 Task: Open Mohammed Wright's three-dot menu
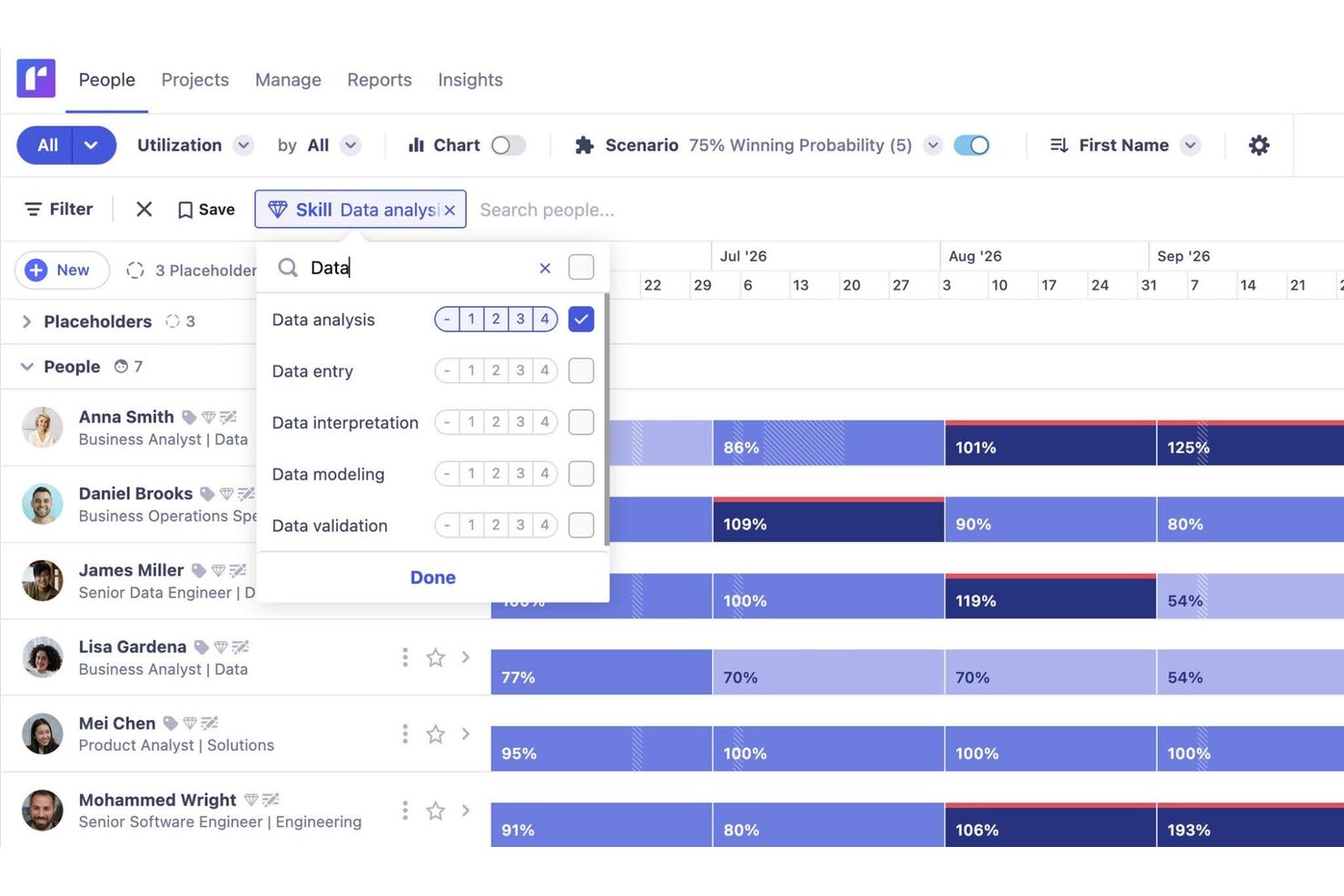pos(405,810)
